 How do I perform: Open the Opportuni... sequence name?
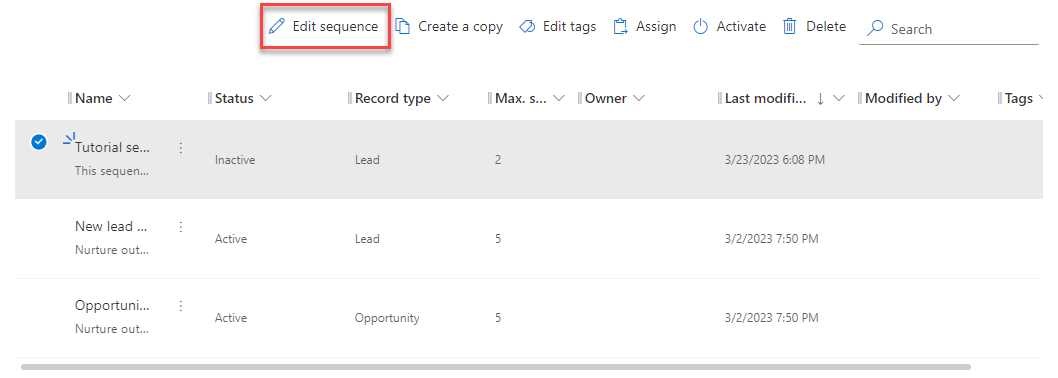pos(112,305)
